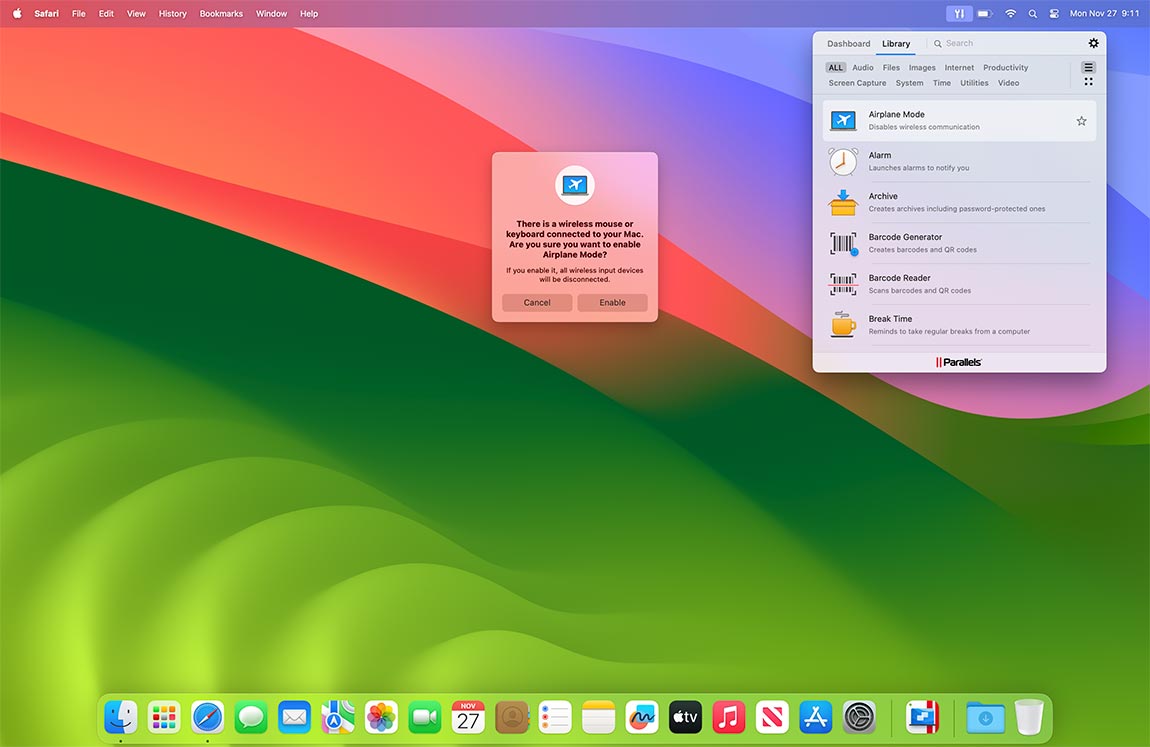Image resolution: width=1150 pixels, height=747 pixels.
Task: Select the Archive box icon
Action: point(843,203)
